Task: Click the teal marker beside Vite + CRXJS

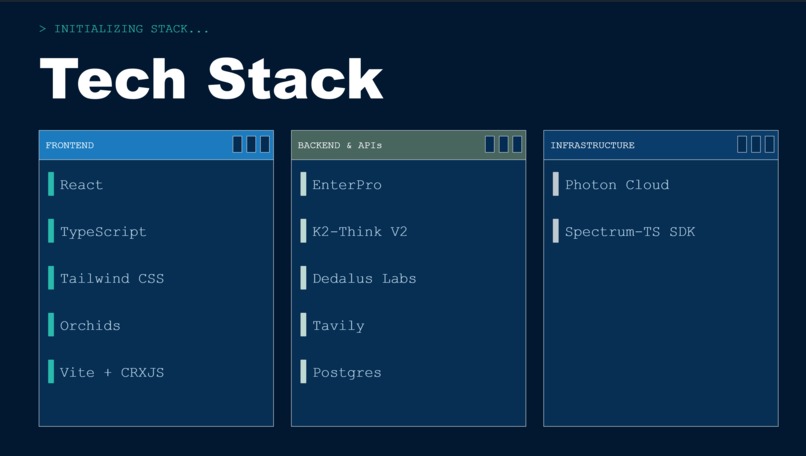Action: click(x=51, y=372)
